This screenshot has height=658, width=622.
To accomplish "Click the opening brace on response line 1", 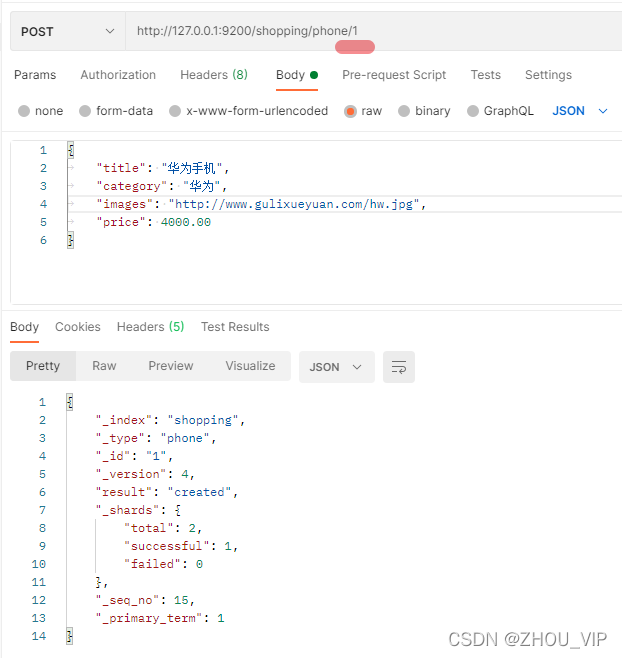I will 70,402.
